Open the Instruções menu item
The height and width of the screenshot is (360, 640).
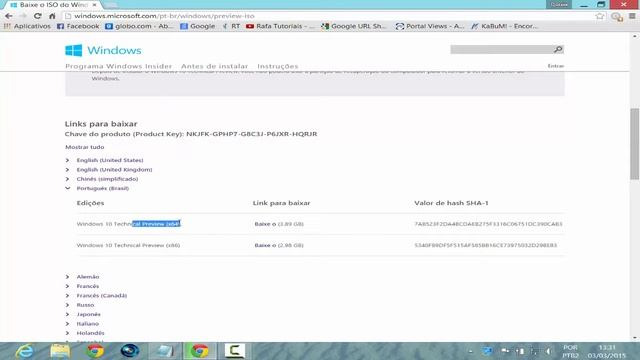tap(278, 66)
